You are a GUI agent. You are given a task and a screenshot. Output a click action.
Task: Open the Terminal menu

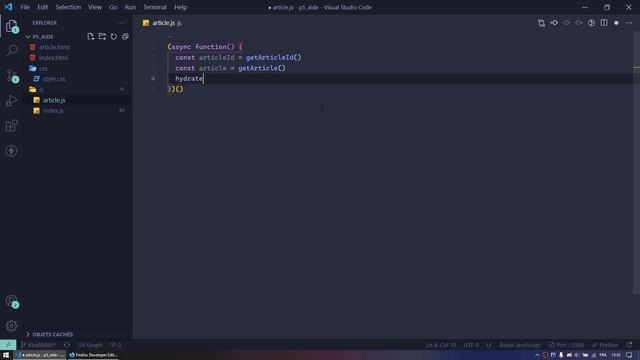(x=155, y=7)
